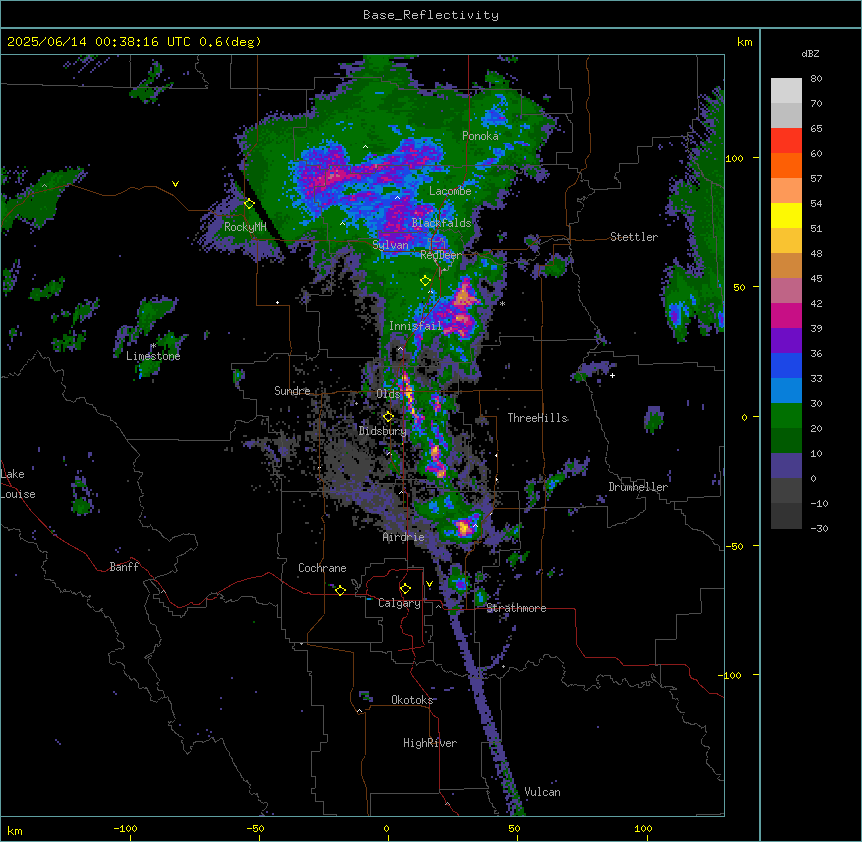Select the Stettler label
The width and height of the screenshot is (862, 842).
point(634,237)
